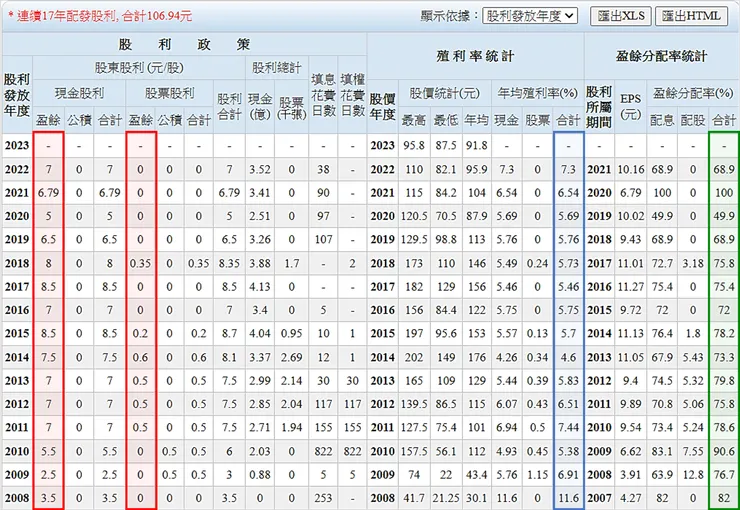
Task: Click the 匯出HTML export button
Action: click(692, 16)
